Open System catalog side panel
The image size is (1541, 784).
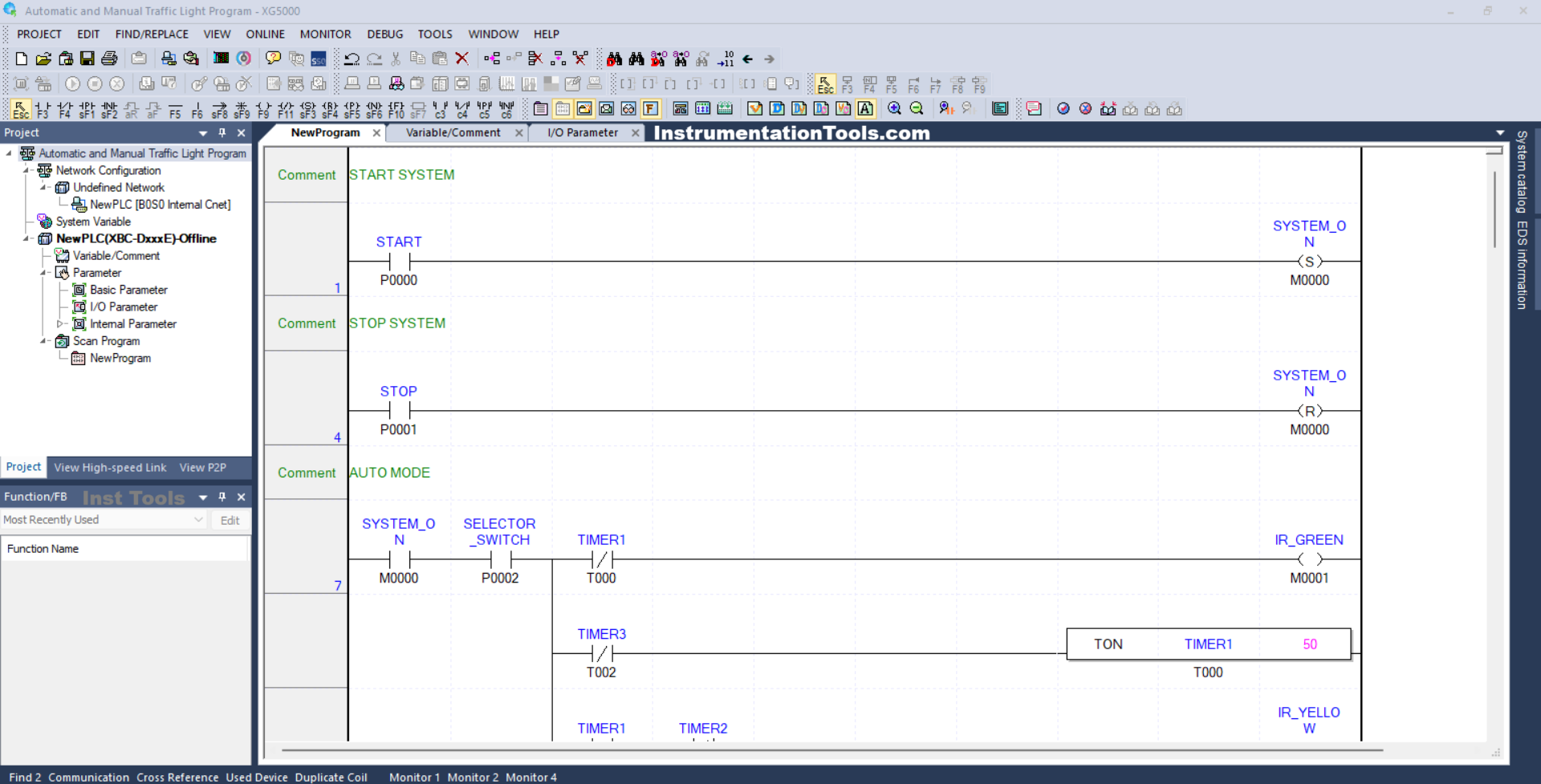(x=1521, y=171)
